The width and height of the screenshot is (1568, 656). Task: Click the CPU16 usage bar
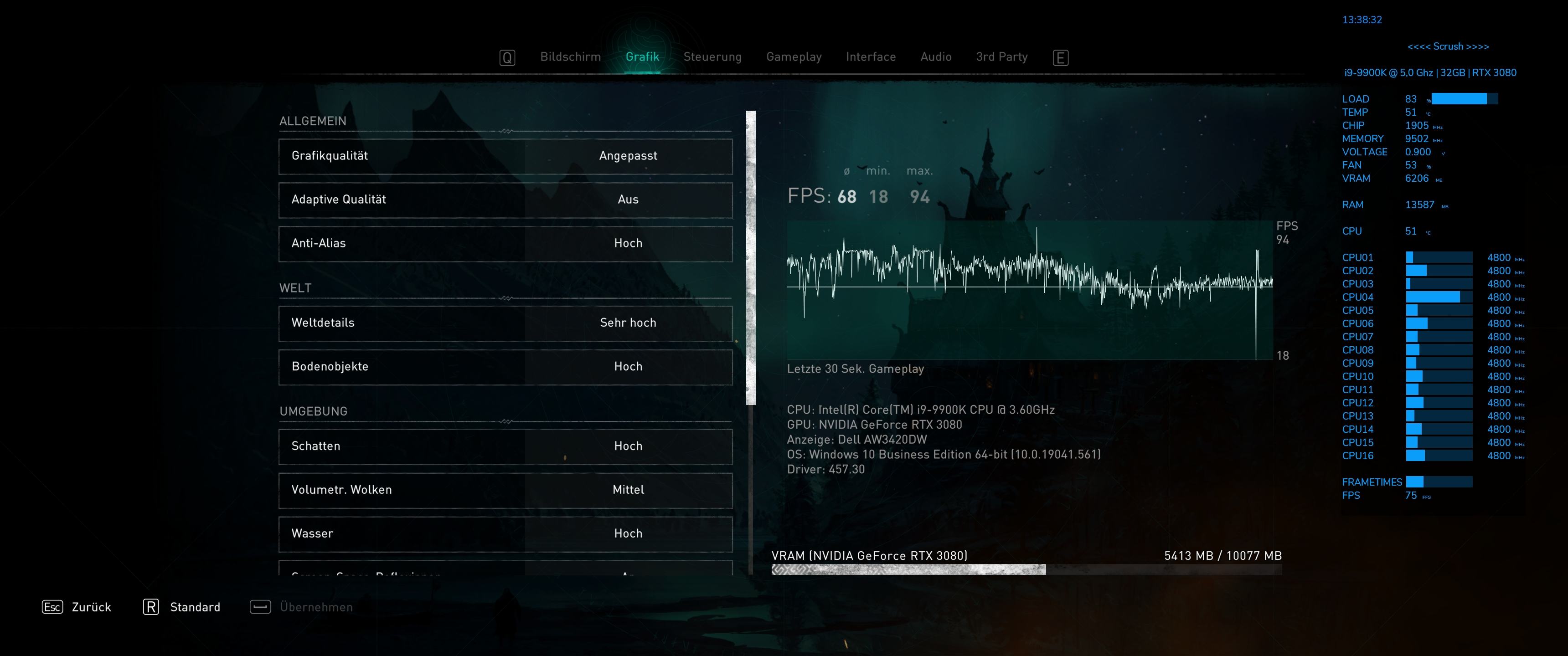[x=1439, y=455]
